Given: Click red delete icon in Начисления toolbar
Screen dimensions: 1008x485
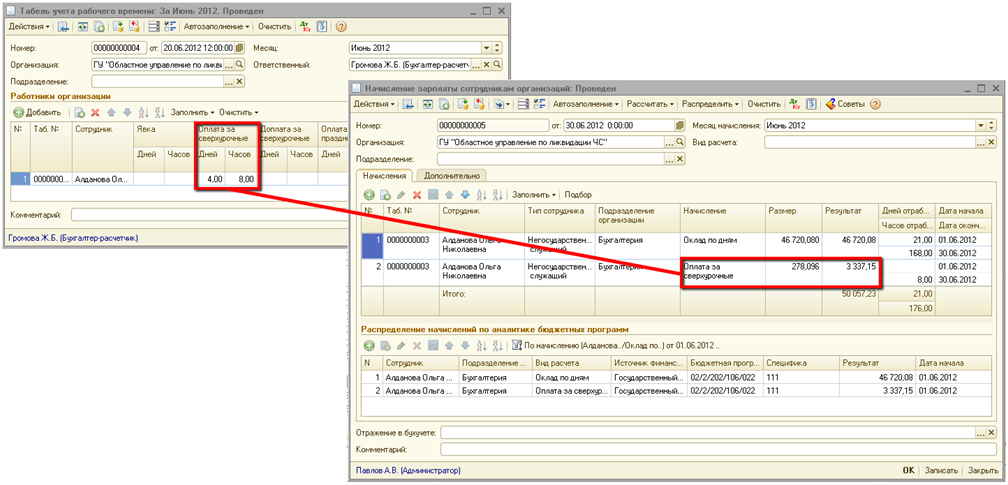Looking at the screenshot, I should point(417,194).
